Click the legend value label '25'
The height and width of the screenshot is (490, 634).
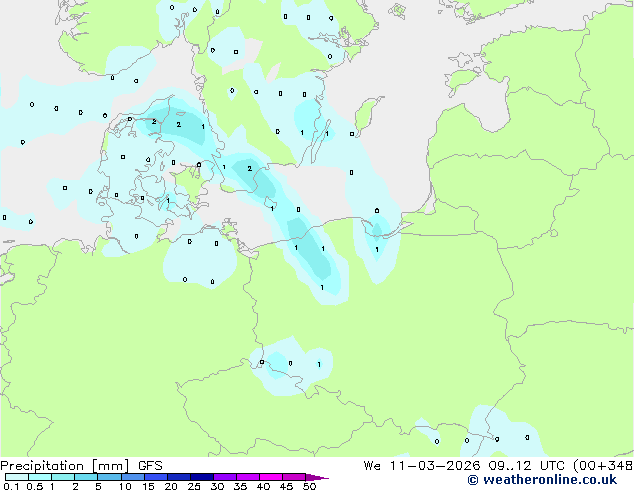point(194,486)
